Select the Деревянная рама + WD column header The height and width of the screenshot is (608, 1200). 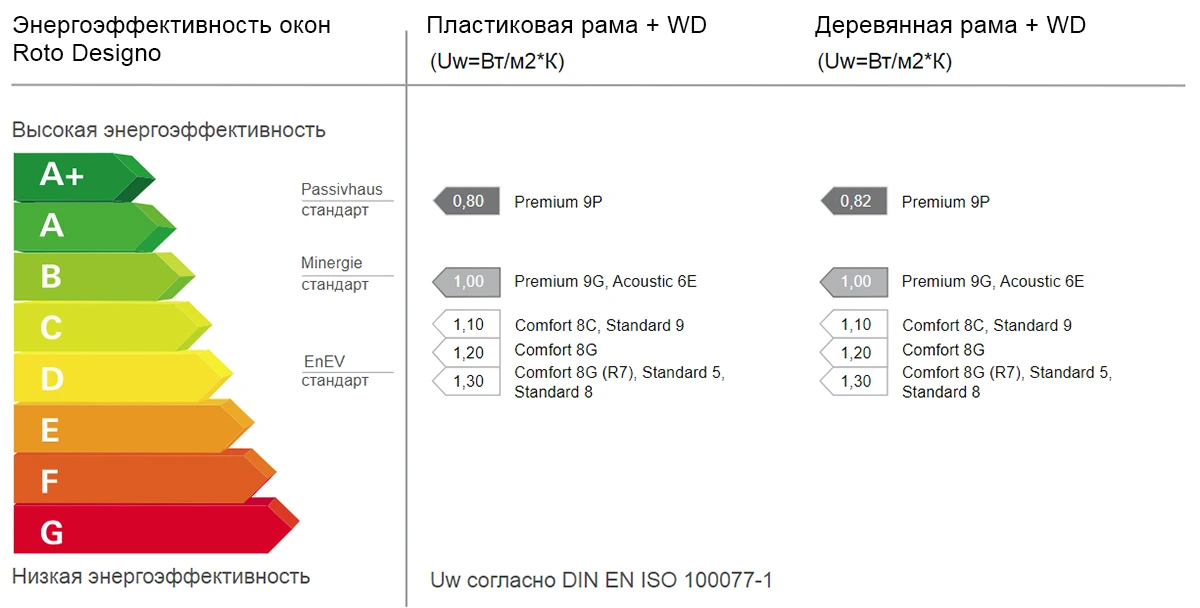point(950,26)
